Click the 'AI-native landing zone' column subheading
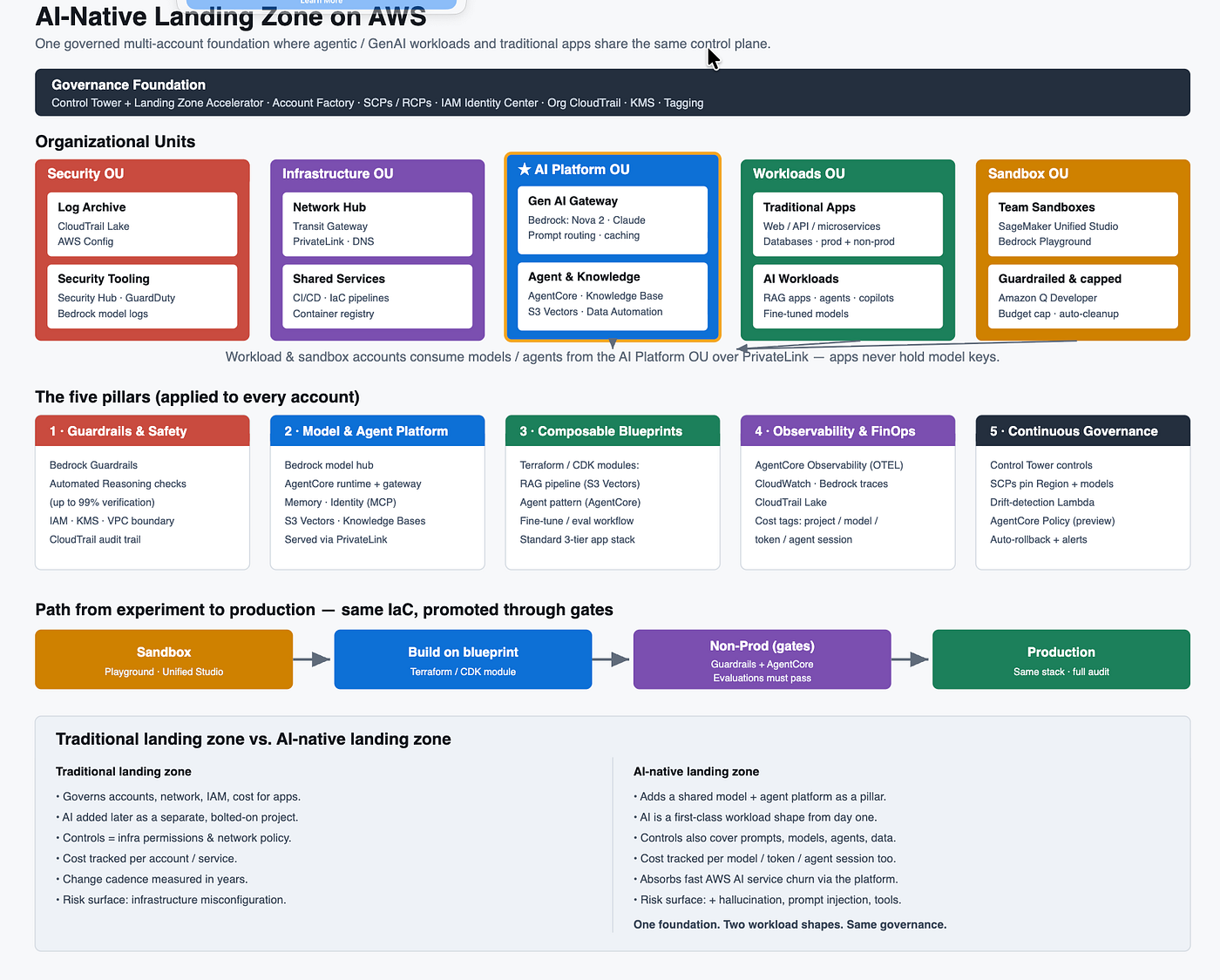This screenshot has width=1220, height=980. click(696, 772)
